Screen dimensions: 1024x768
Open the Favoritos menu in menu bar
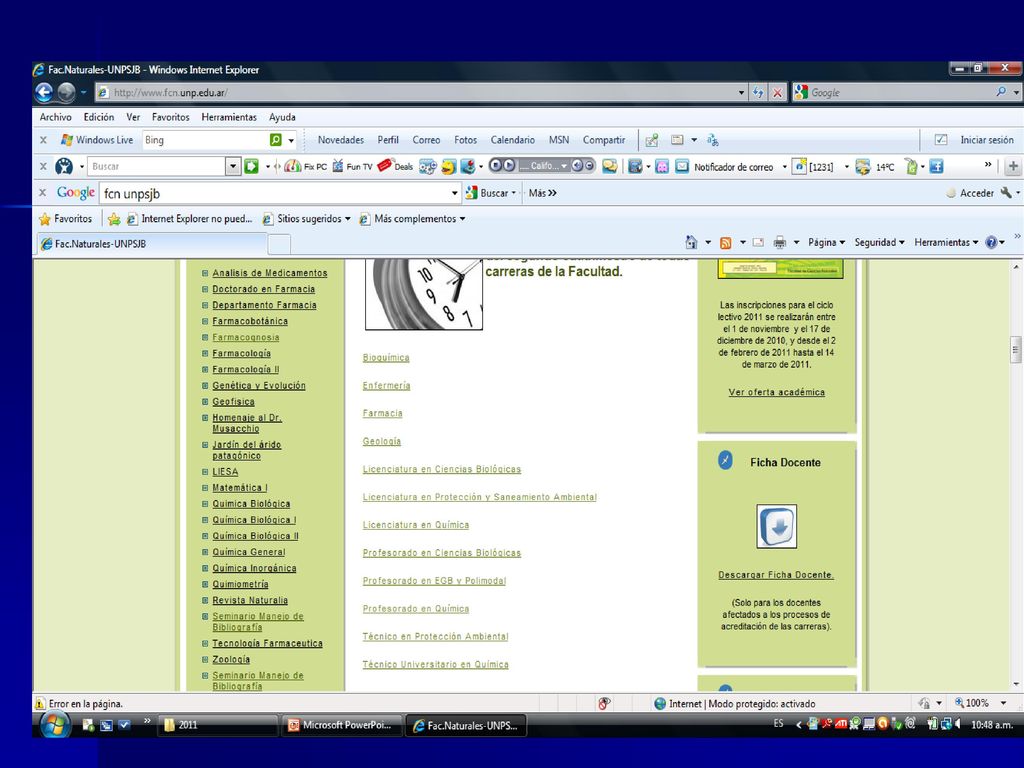pyautogui.click(x=170, y=117)
